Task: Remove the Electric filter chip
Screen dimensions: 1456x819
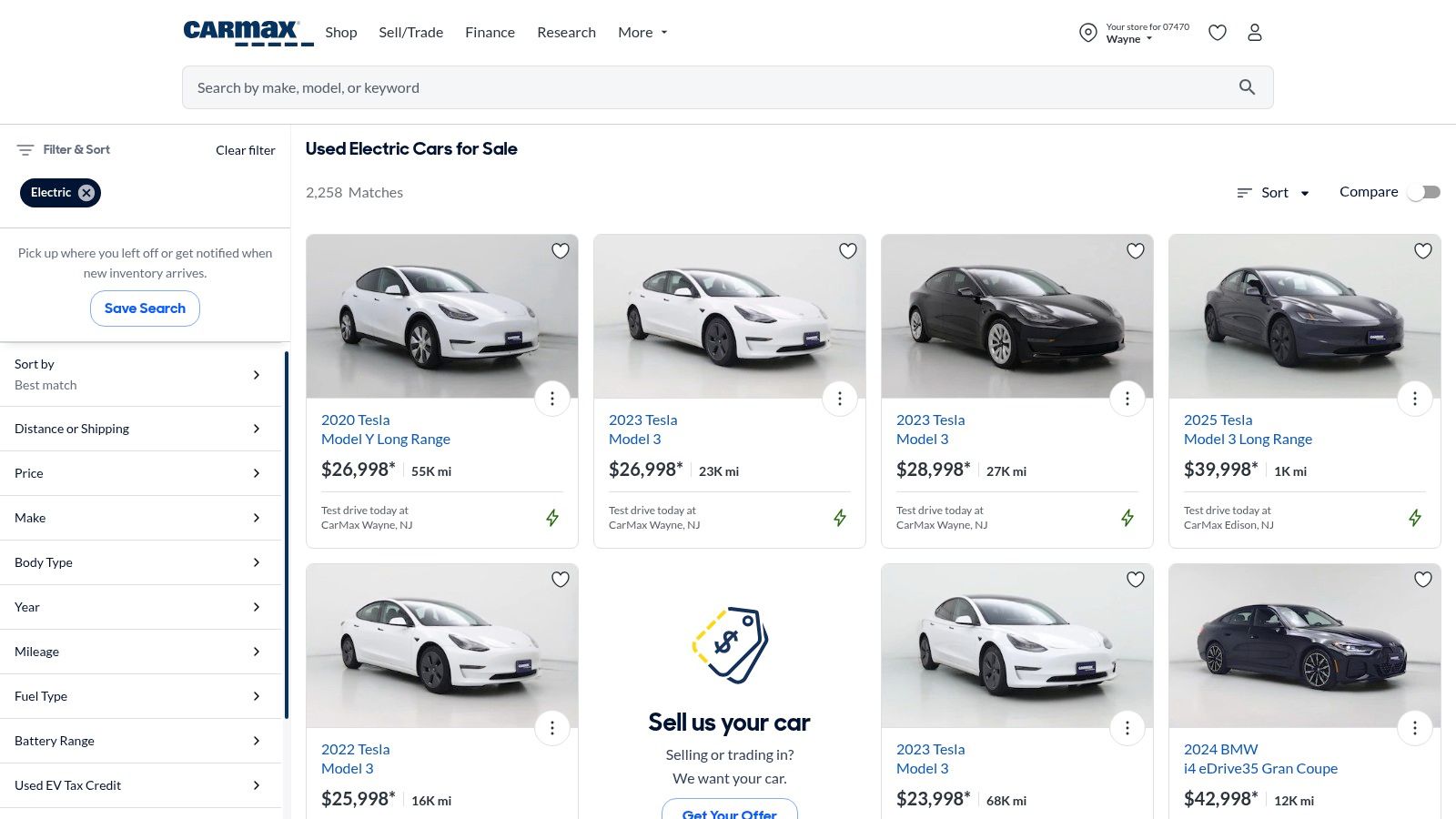Action: (86, 193)
